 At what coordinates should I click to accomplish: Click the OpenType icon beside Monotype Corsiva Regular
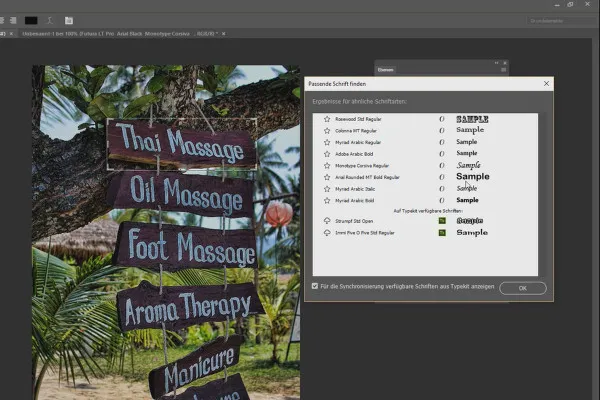tap(442, 166)
